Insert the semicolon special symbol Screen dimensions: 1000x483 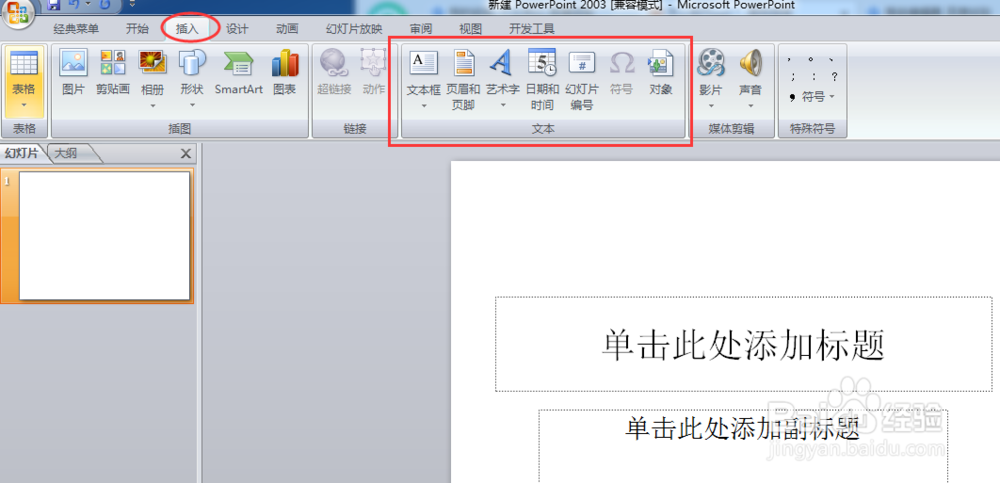coord(792,77)
